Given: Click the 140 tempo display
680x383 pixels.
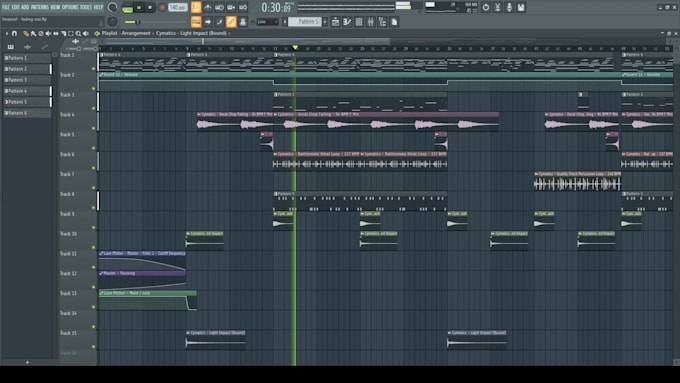Looking at the screenshot, I should click(x=177, y=7).
